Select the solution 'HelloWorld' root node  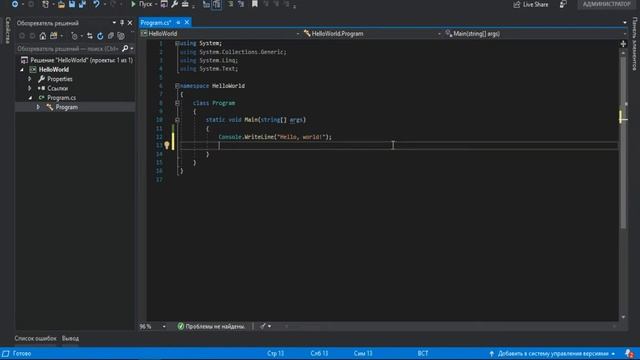[77, 60]
